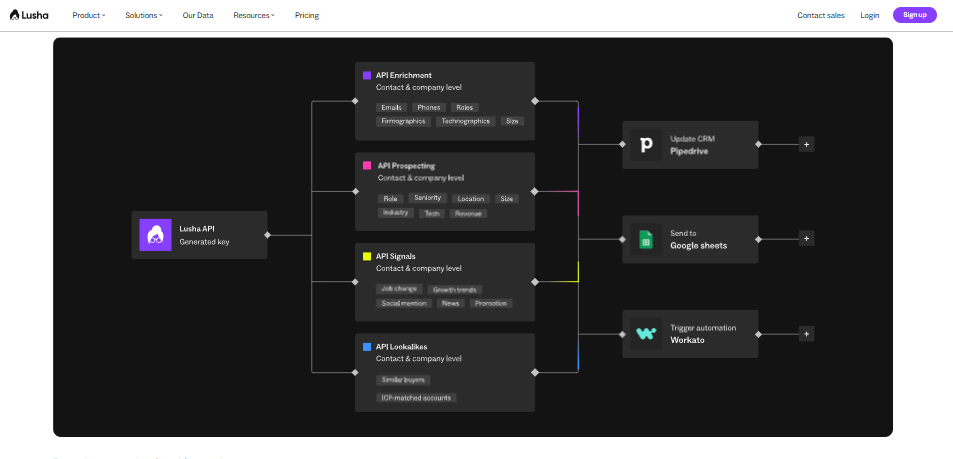Viewport: 953px width, 459px height.
Task: Select the Revenue tag
Action: (x=469, y=213)
